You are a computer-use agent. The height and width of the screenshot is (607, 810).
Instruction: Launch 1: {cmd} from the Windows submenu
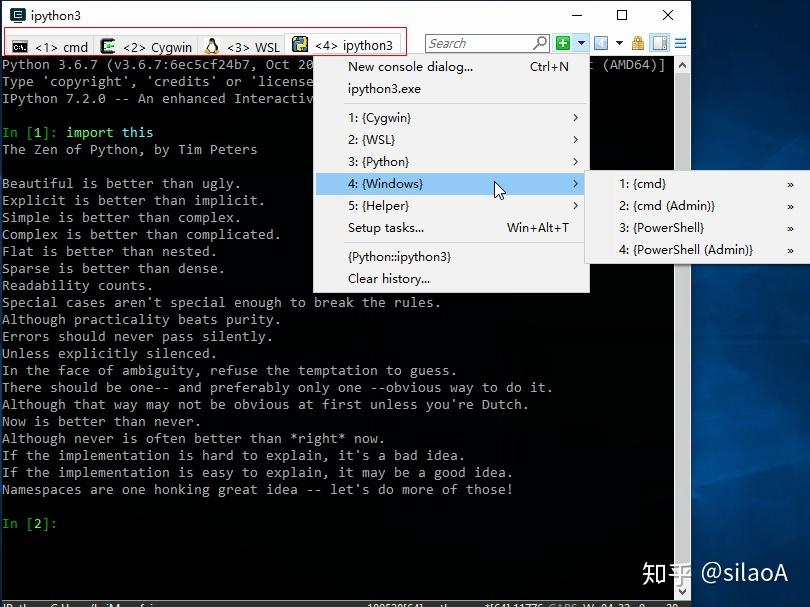[x=698, y=184]
